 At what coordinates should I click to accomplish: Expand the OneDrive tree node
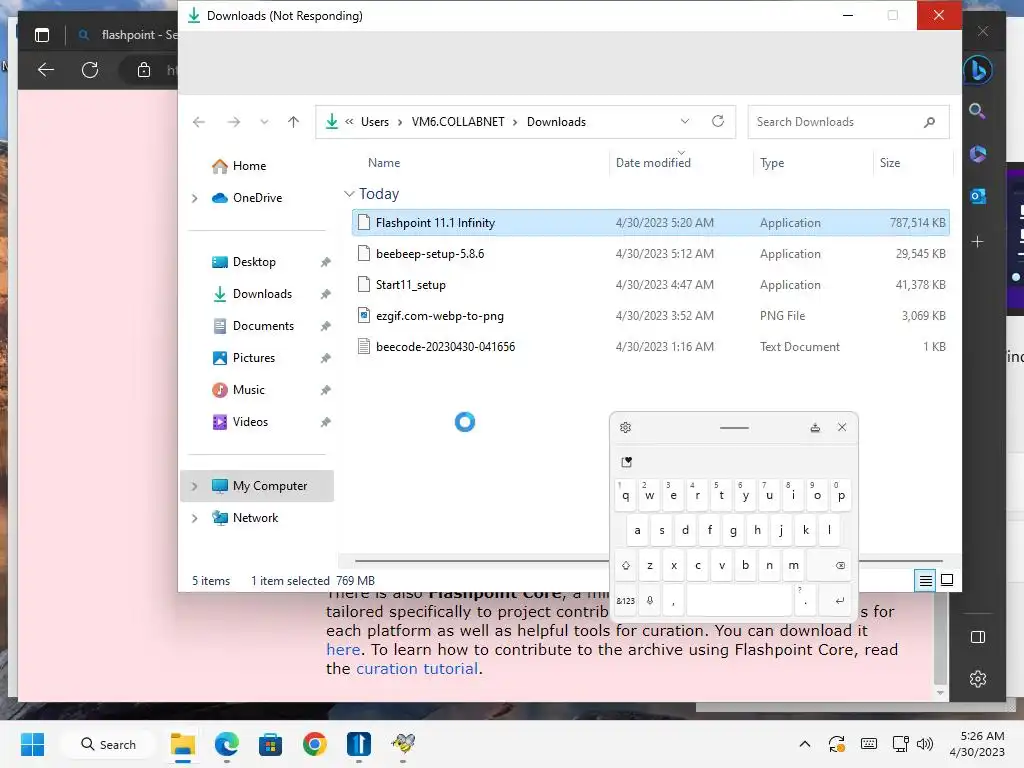click(x=195, y=198)
